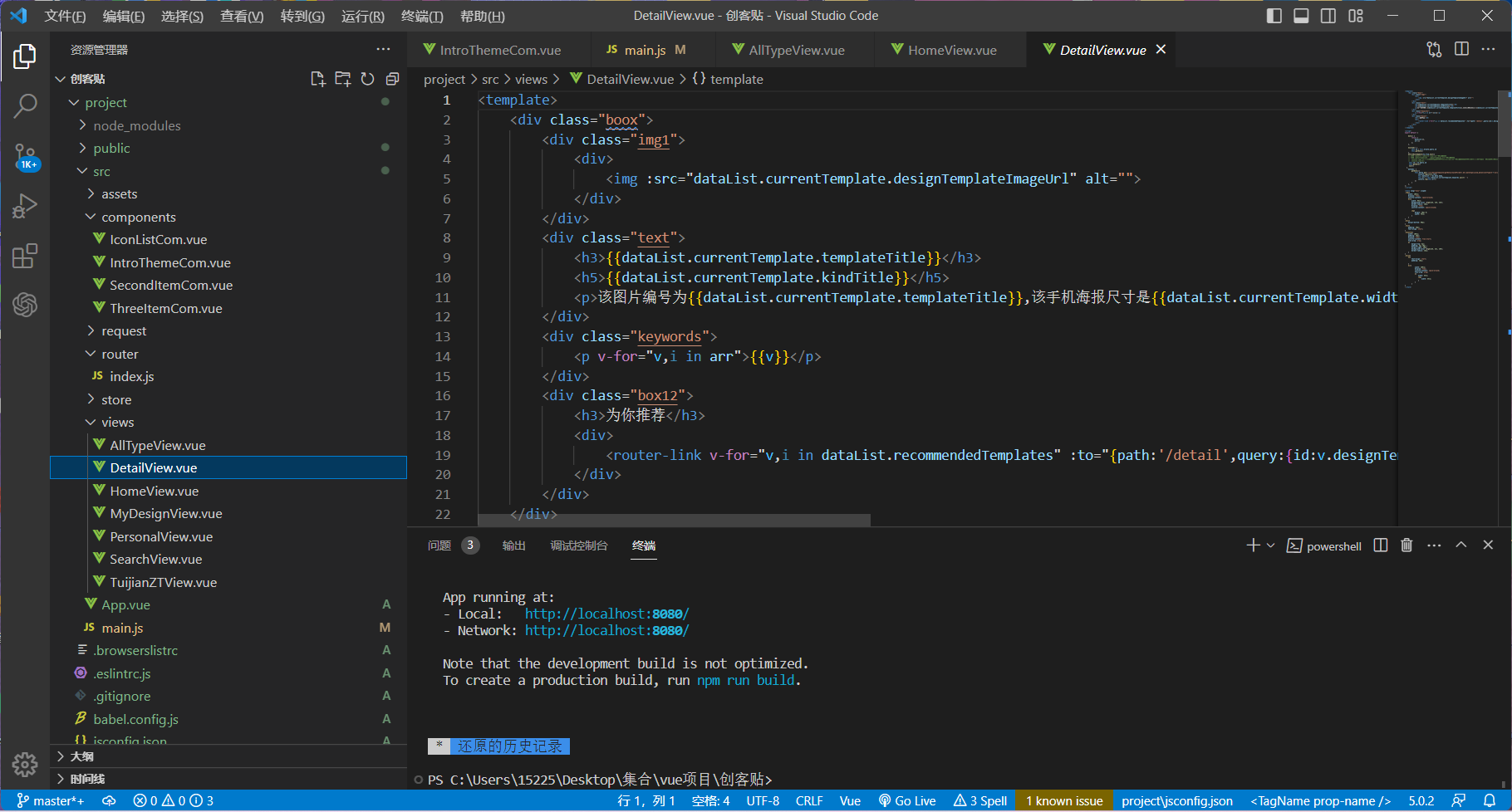Select the views breadcrumb segment
Screen dimensions: 1512x812
click(531, 79)
